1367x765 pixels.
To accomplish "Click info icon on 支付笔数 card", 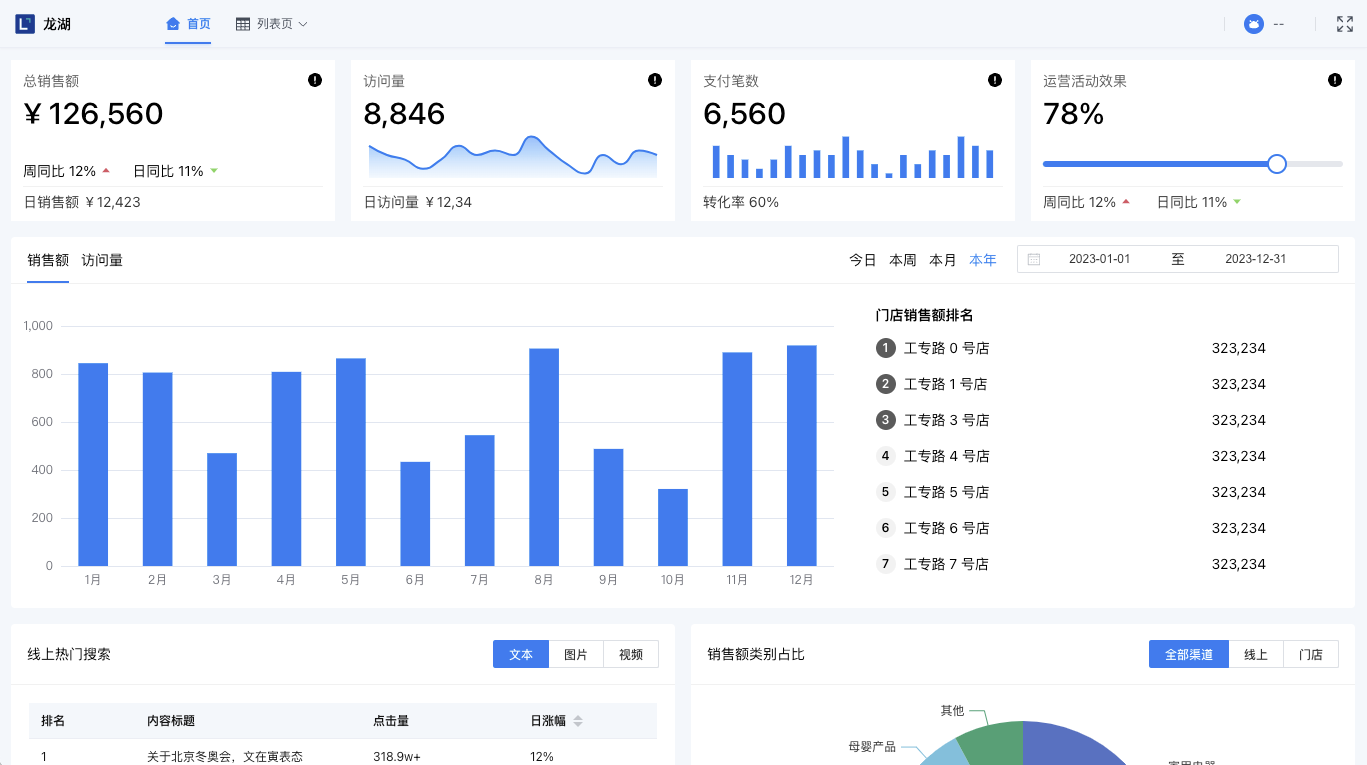I will [995, 80].
